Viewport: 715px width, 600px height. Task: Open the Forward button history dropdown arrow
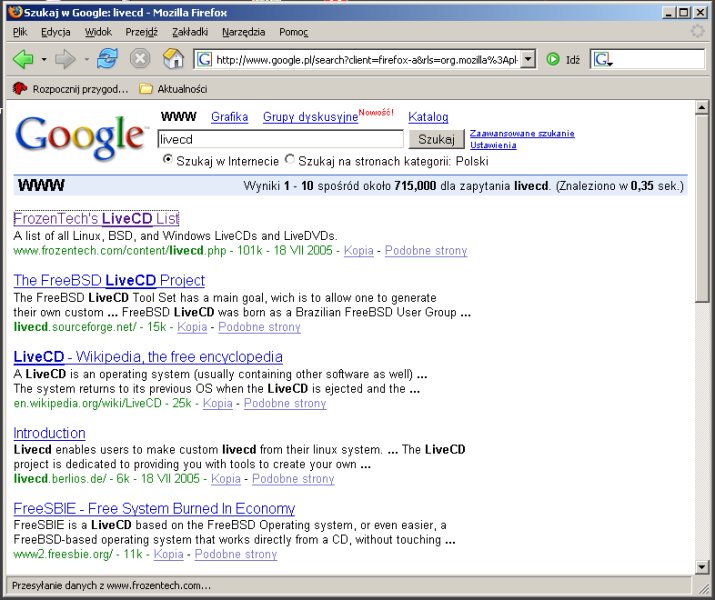tap(86, 59)
